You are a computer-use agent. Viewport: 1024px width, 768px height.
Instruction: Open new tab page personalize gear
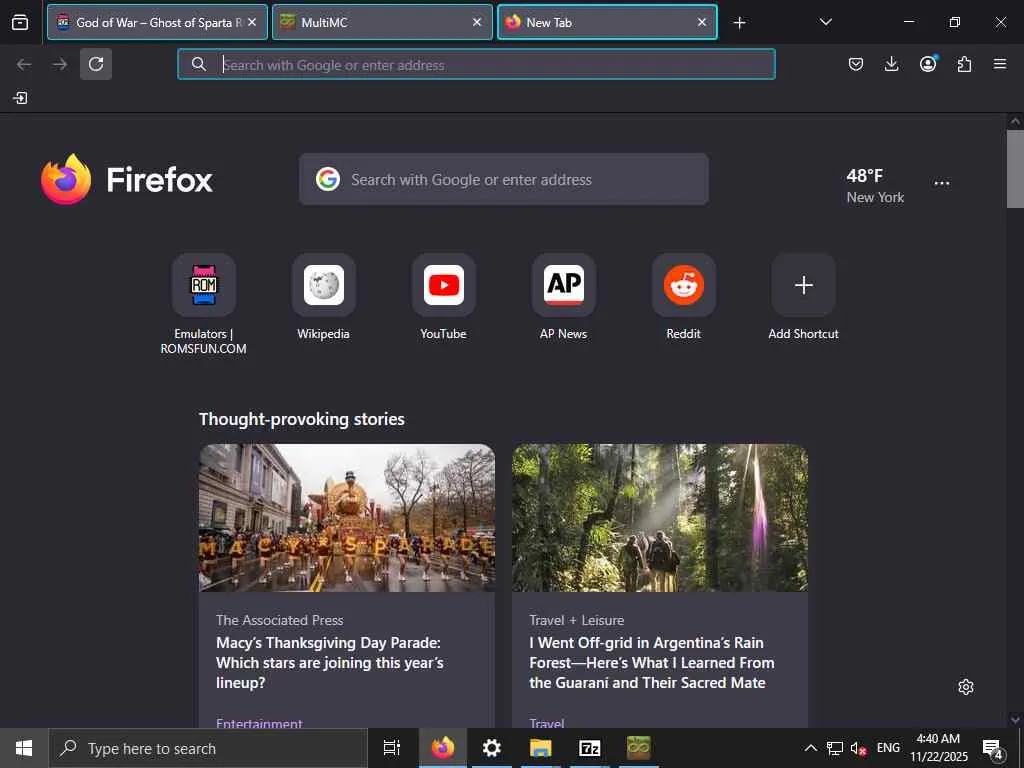[966, 687]
